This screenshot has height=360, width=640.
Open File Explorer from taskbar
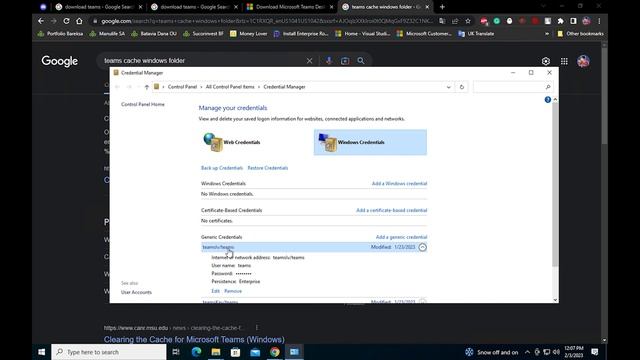point(216,352)
